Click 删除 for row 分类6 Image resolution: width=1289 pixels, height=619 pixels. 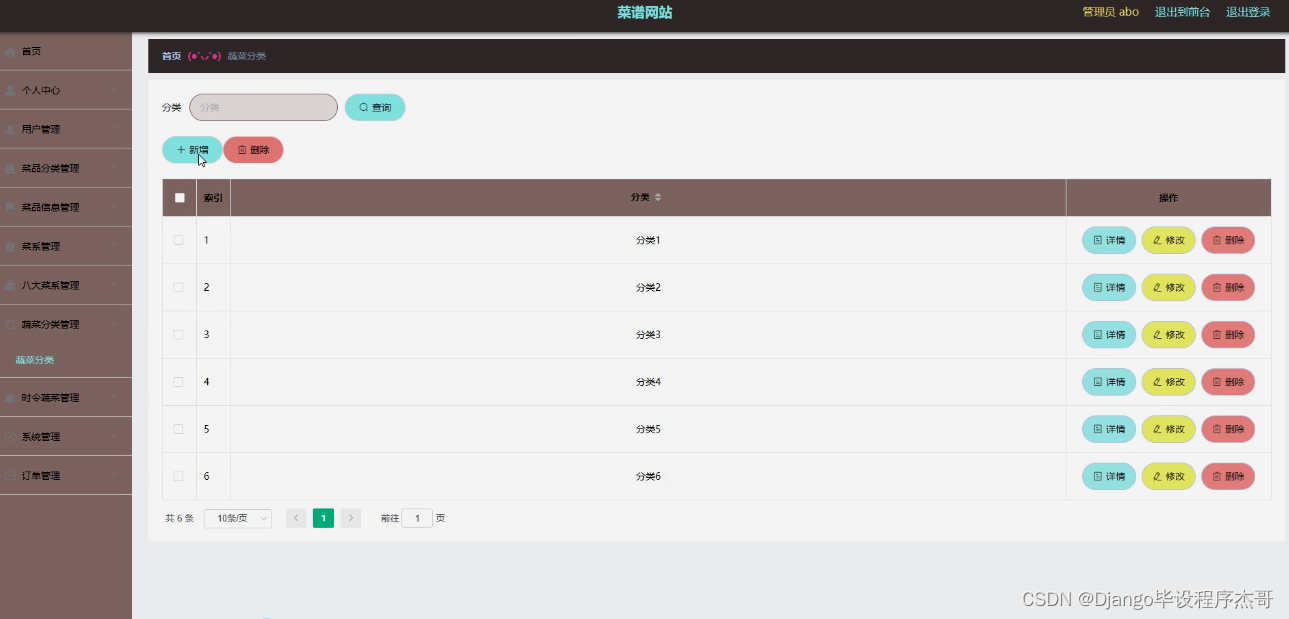1228,477
